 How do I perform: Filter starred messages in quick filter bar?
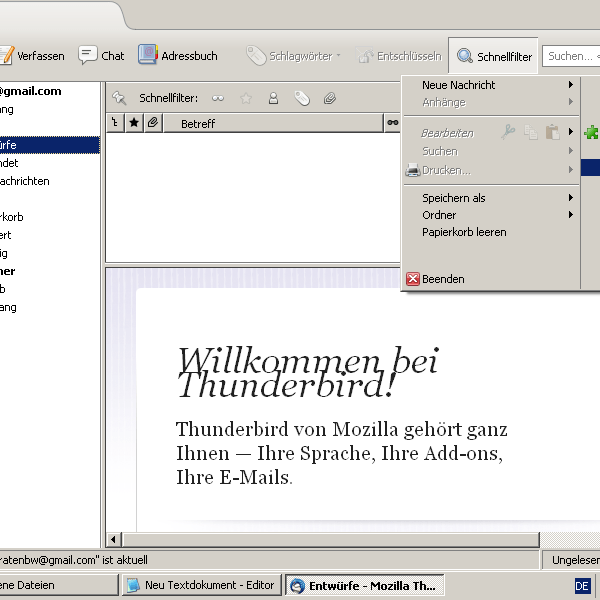click(x=246, y=99)
